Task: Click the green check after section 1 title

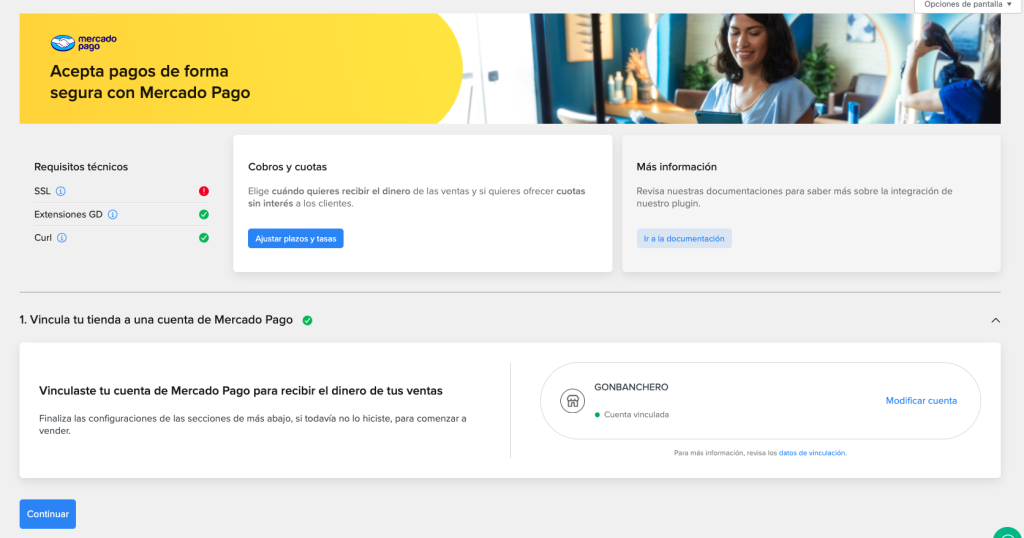Action: 307,320
